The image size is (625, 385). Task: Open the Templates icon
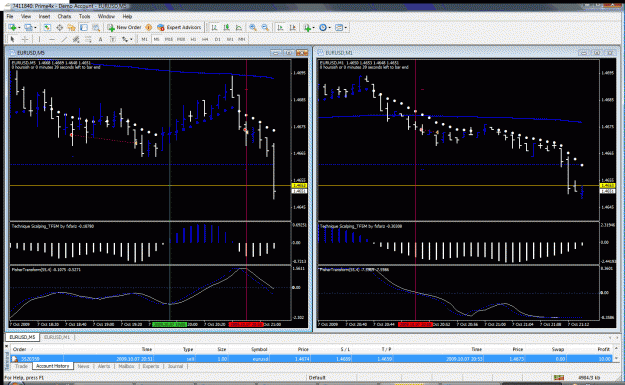point(339,28)
